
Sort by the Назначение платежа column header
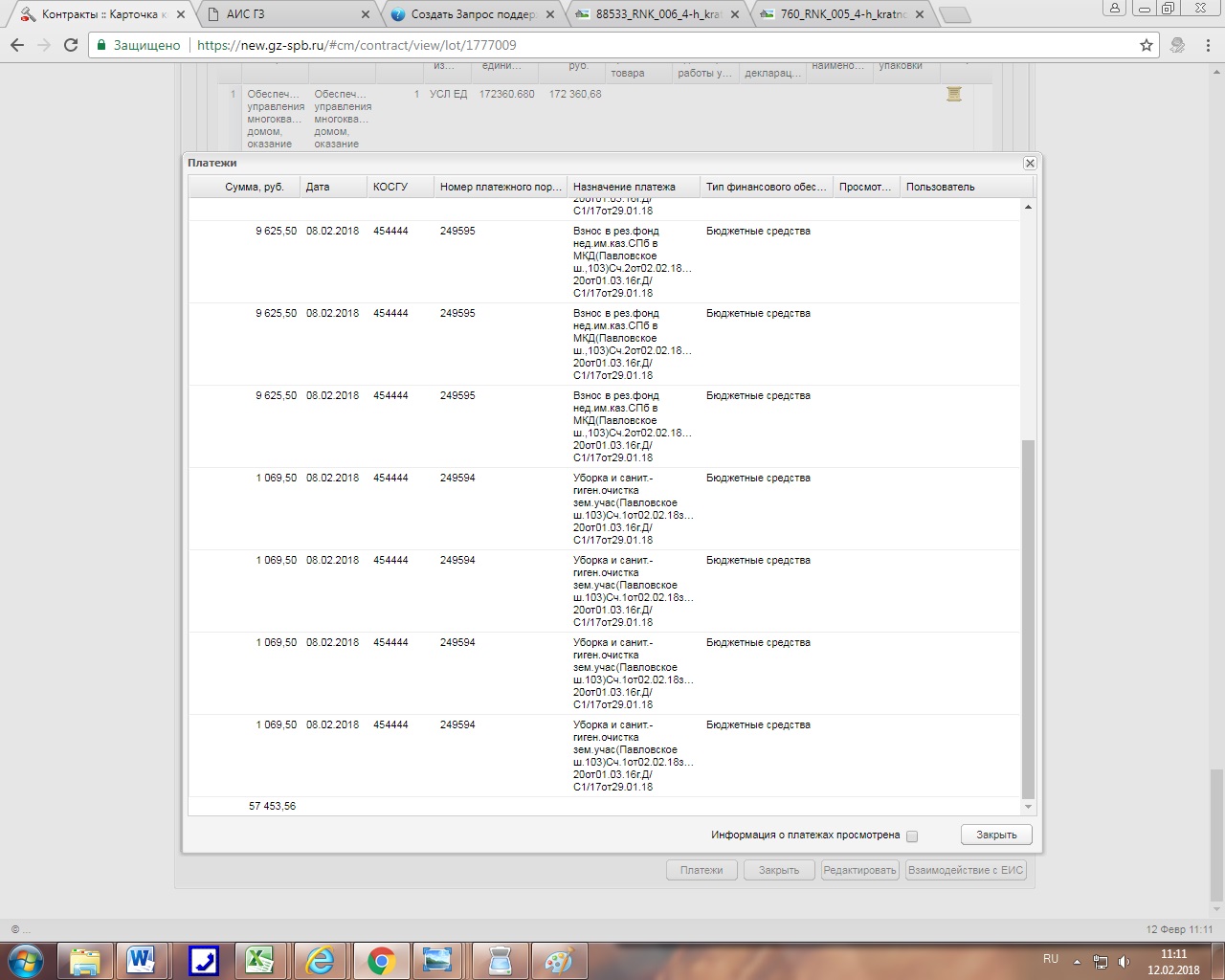634,187
